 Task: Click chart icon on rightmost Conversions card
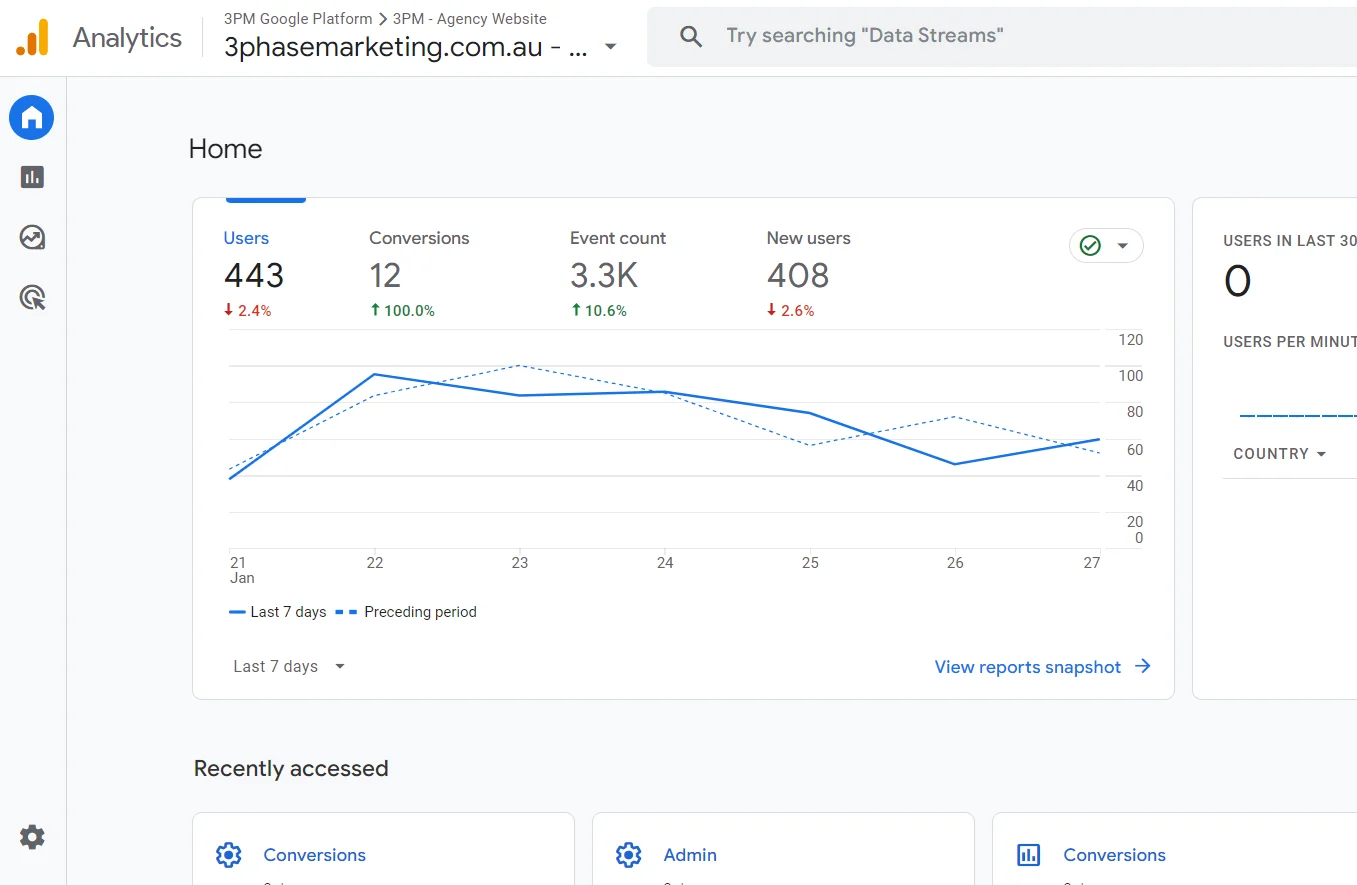coord(1028,855)
